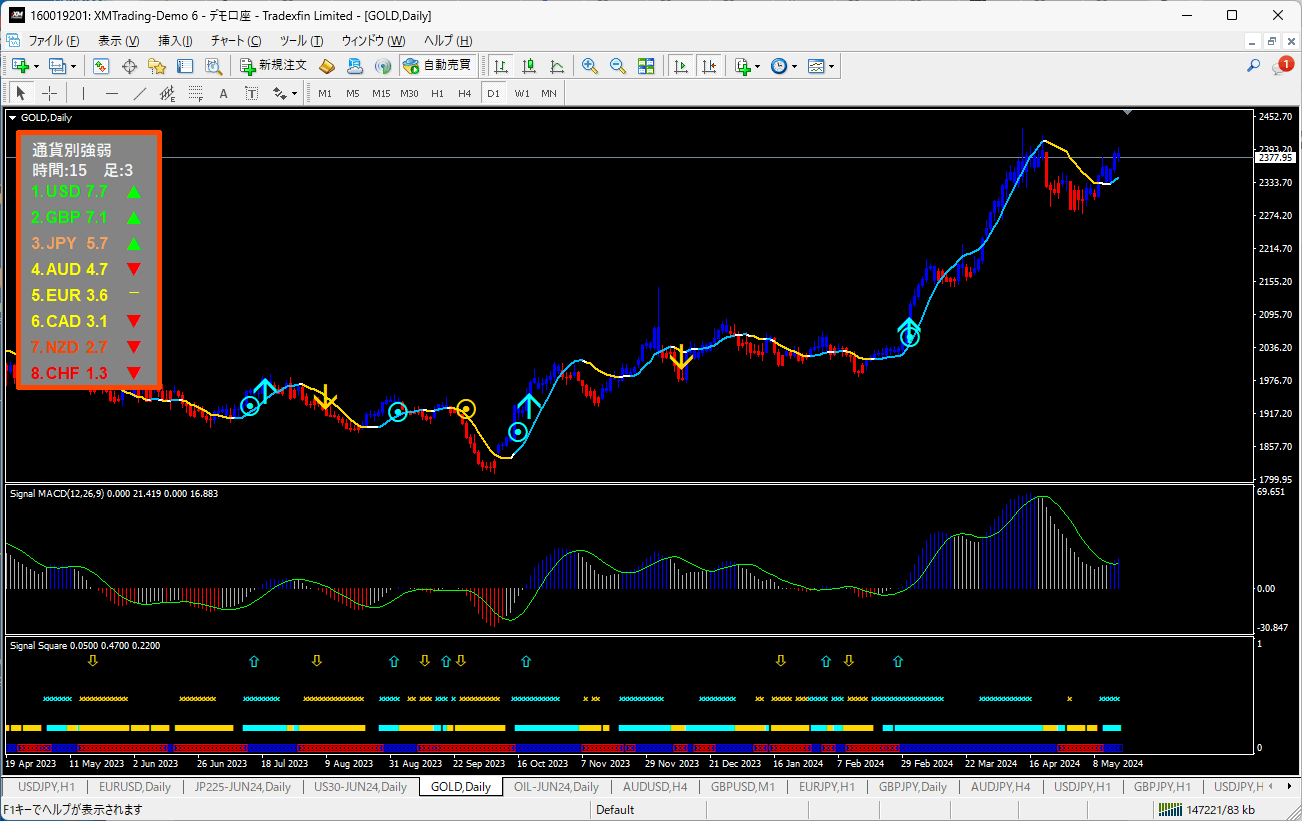Select the crosshair tool
The height and width of the screenshot is (821, 1302).
coord(49,93)
